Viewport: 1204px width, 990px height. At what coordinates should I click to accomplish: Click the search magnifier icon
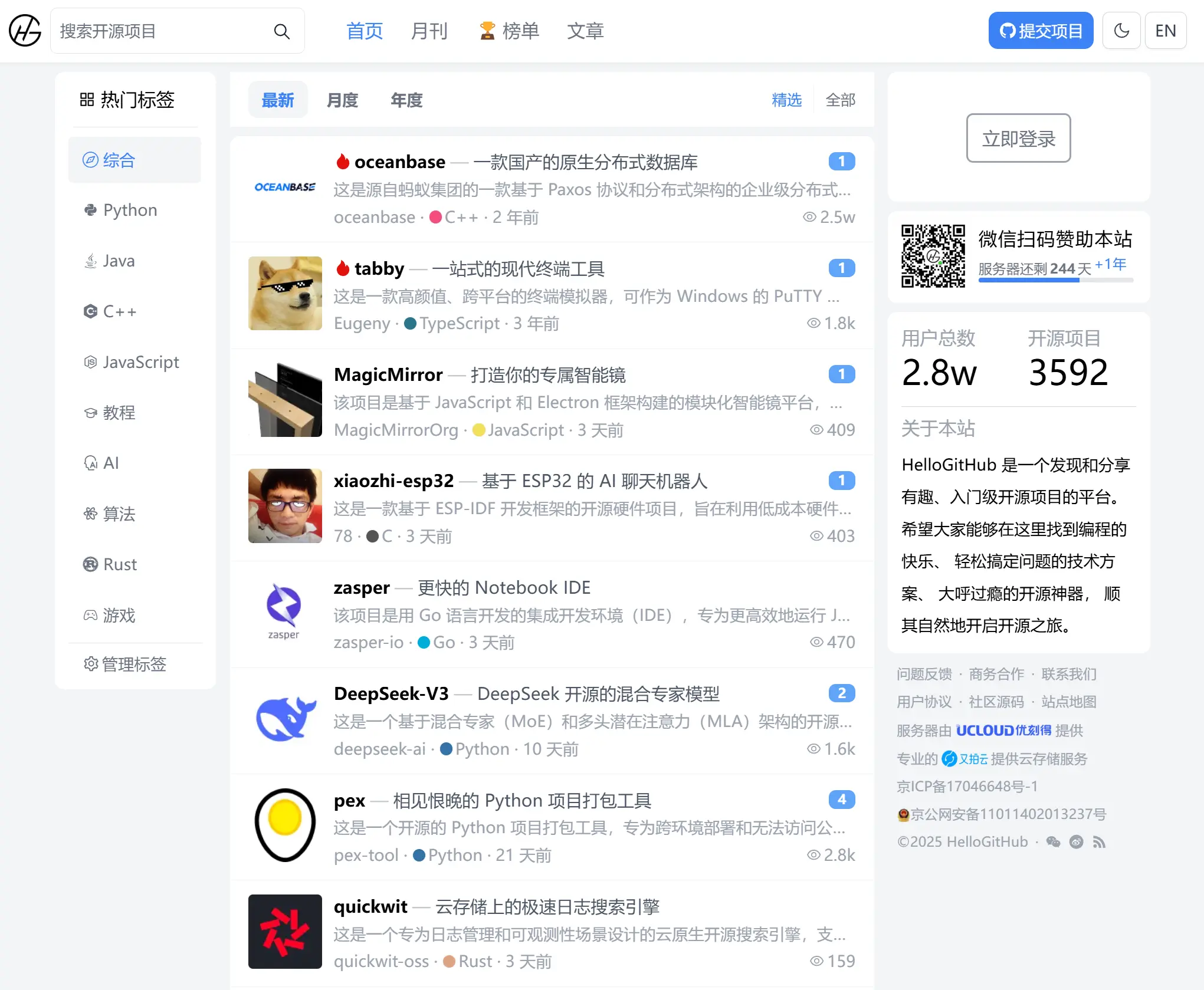[281, 31]
